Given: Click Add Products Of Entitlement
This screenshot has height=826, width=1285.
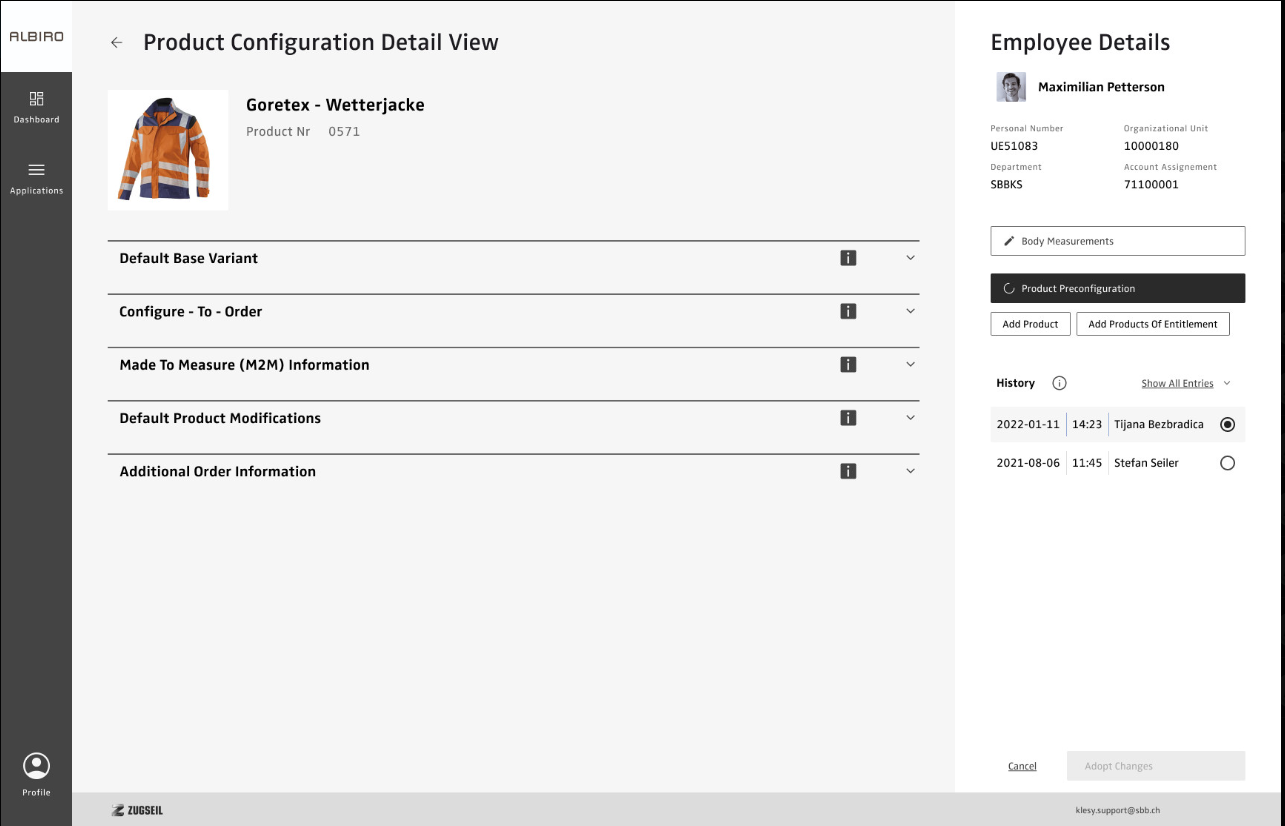Looking at the screenshot, I should [1152, 324].
